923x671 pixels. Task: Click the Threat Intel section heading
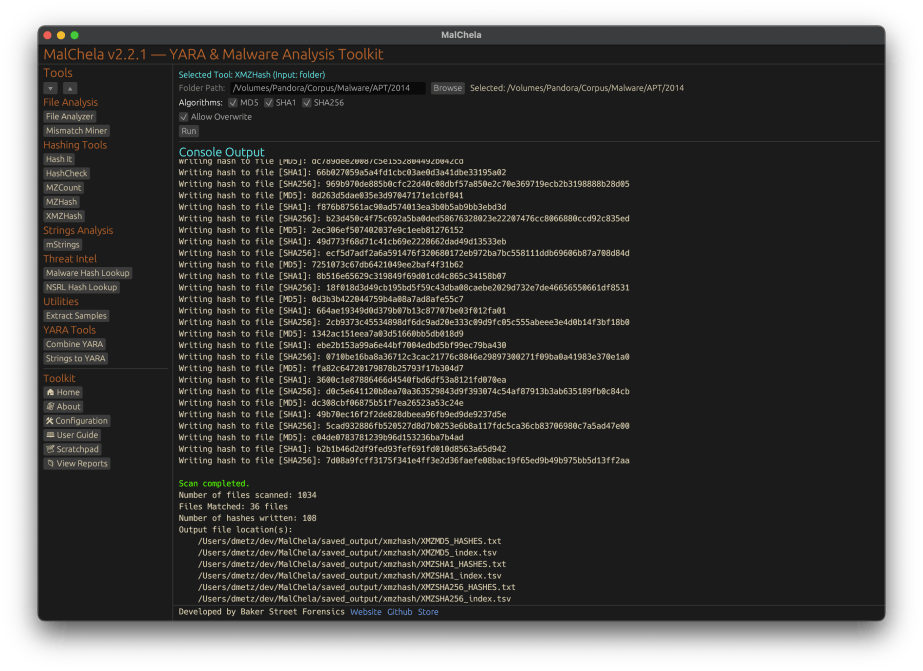tap(70, 258)
